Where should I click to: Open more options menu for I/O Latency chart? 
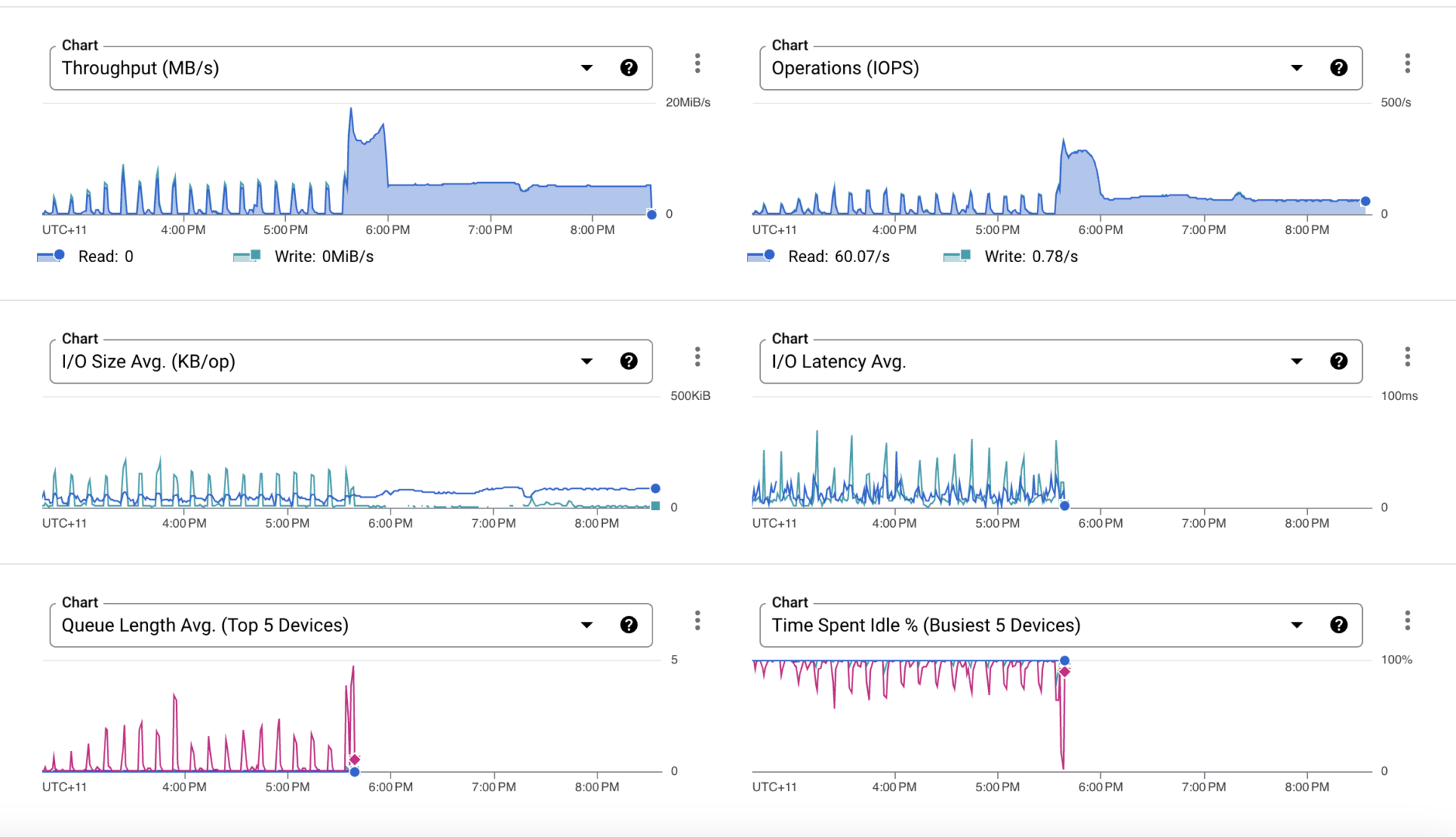pyautogui.click(x=1407, y=356)
